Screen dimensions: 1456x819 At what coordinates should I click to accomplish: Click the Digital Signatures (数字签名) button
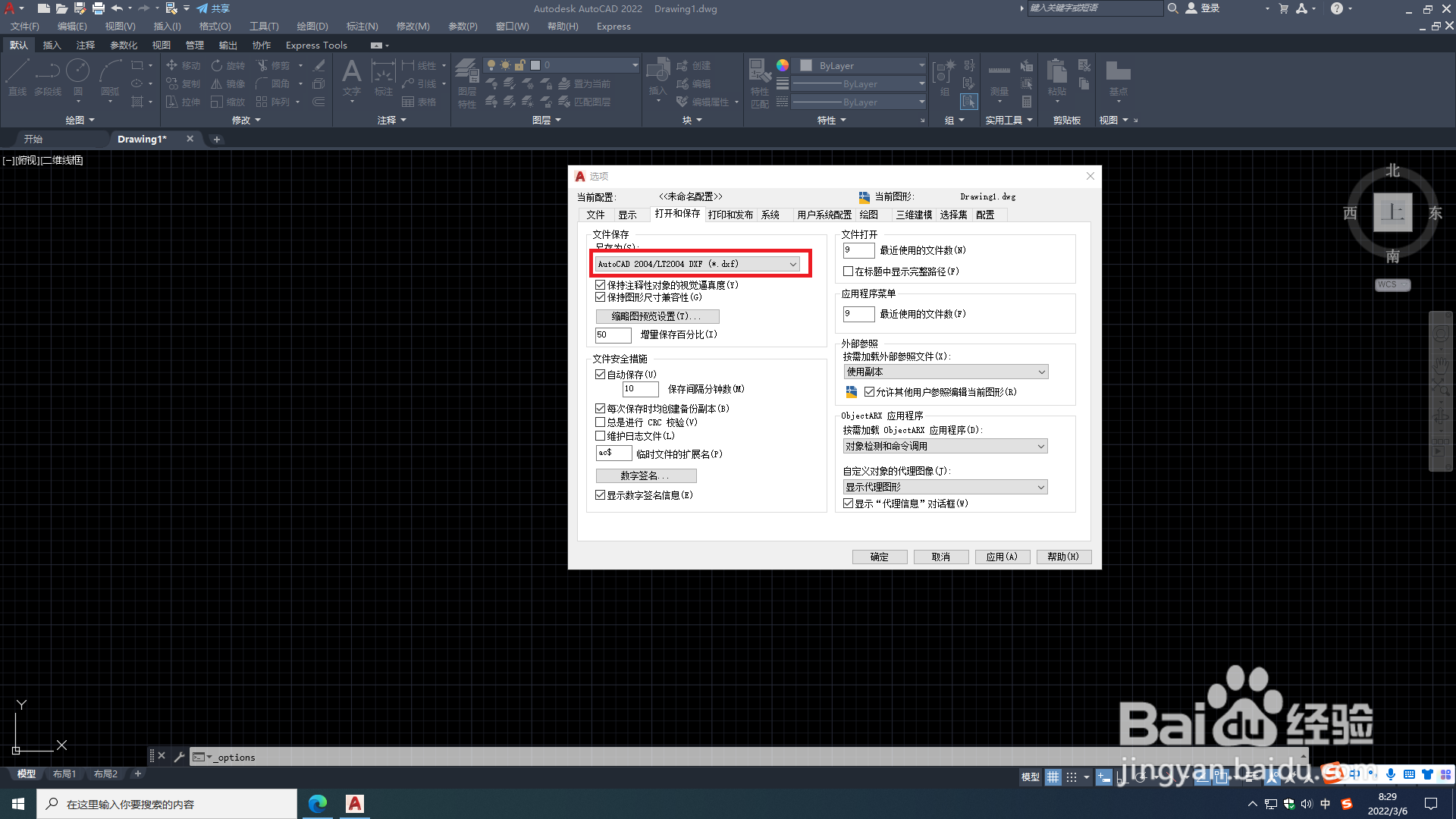[x=646, y=475]
